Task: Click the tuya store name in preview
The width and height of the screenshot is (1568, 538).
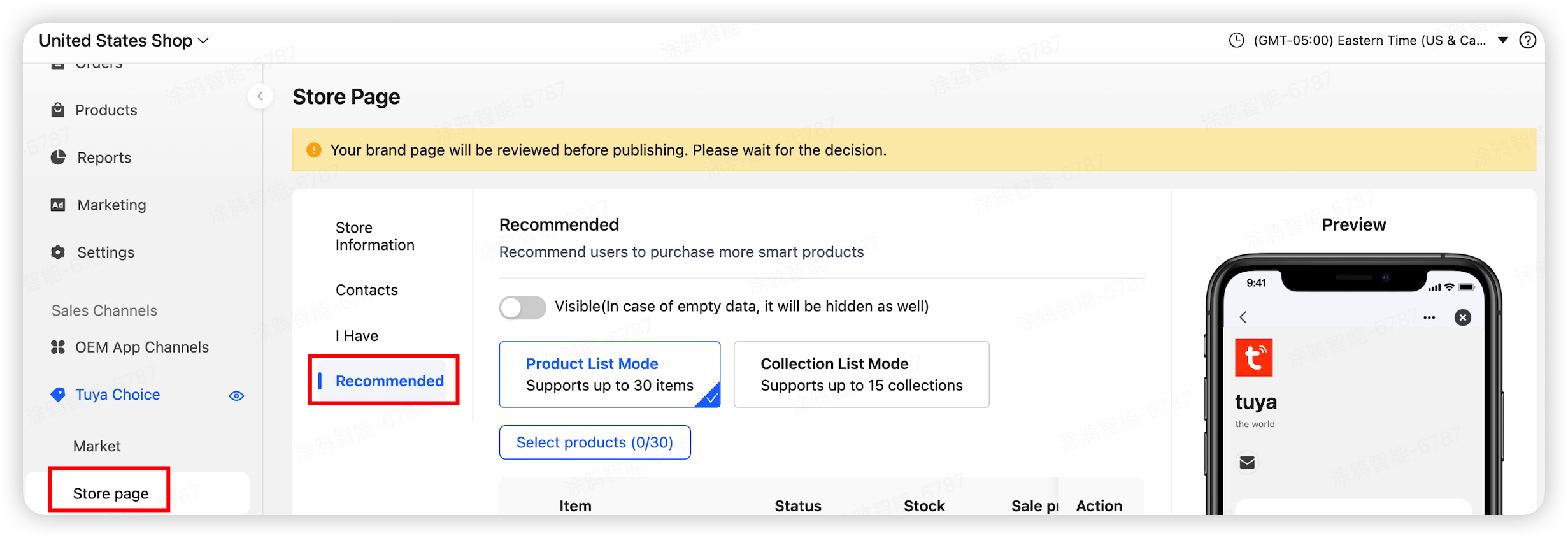Action: tap(1255, 402)
